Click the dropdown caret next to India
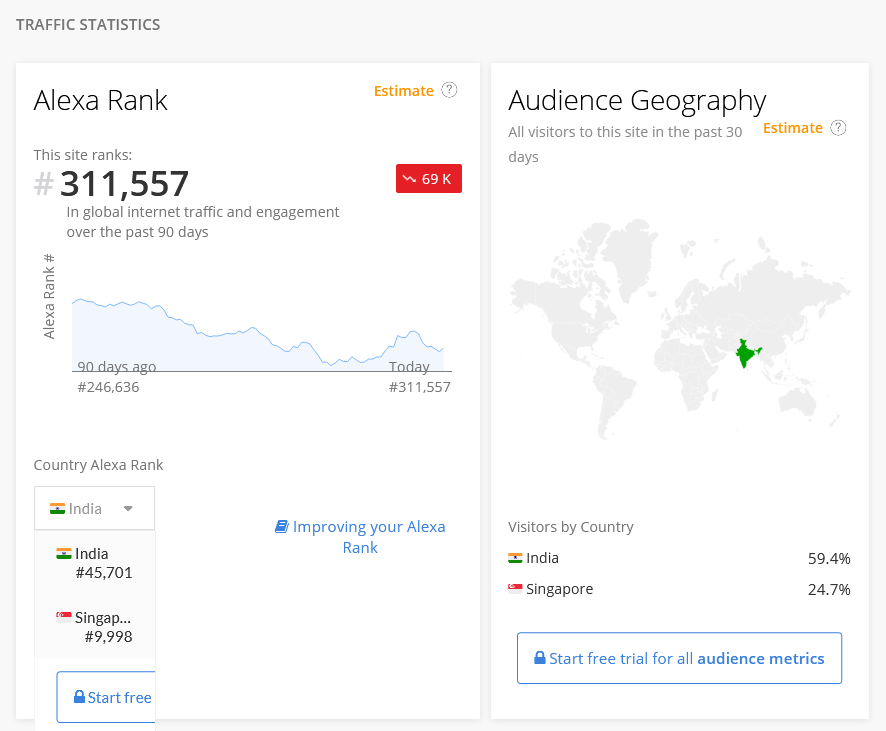Viewport: 886px width, 731px height. (x=128, y=508)
